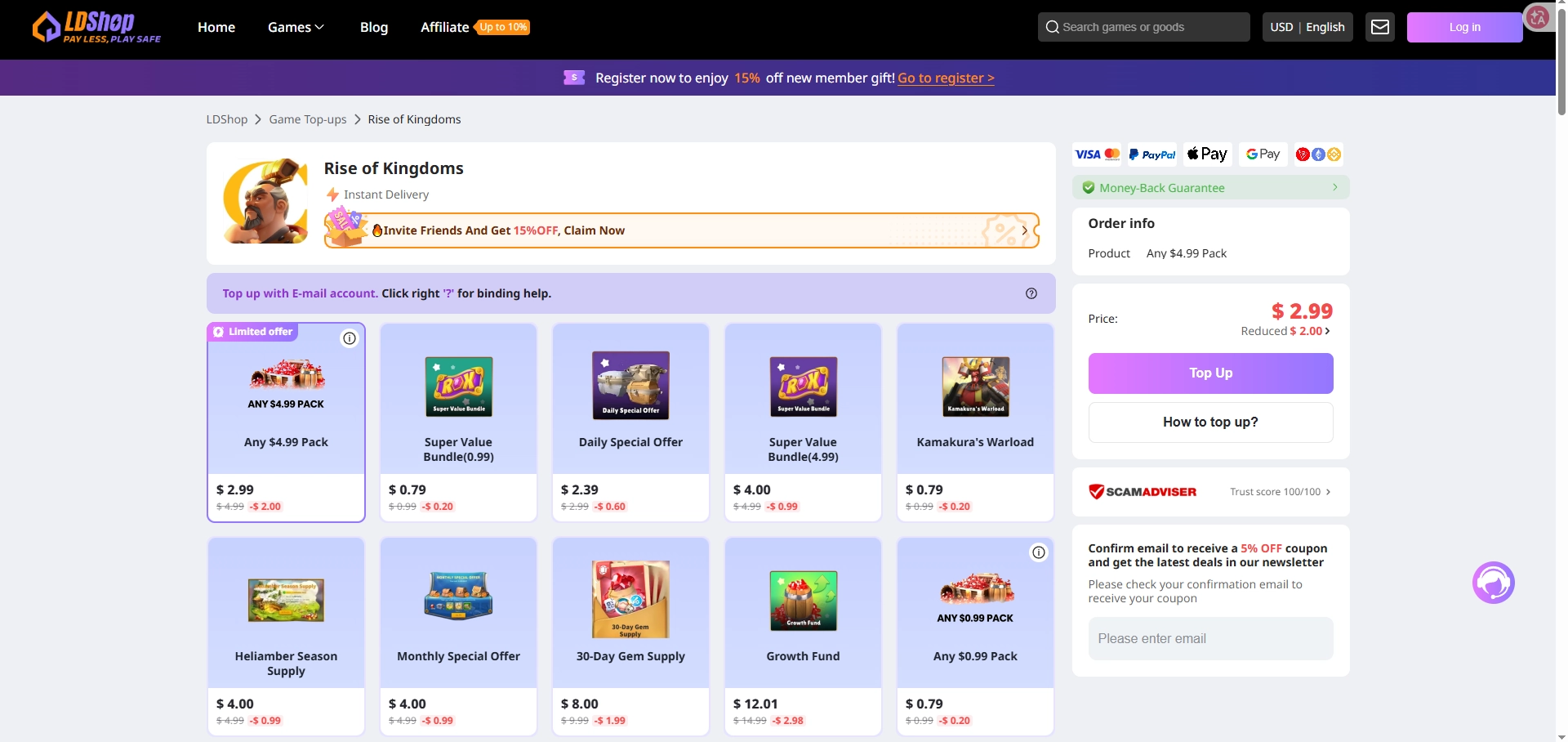
Task: Click the Money-Back Guarantee check icon
Action: click(x=1089, y=188)
